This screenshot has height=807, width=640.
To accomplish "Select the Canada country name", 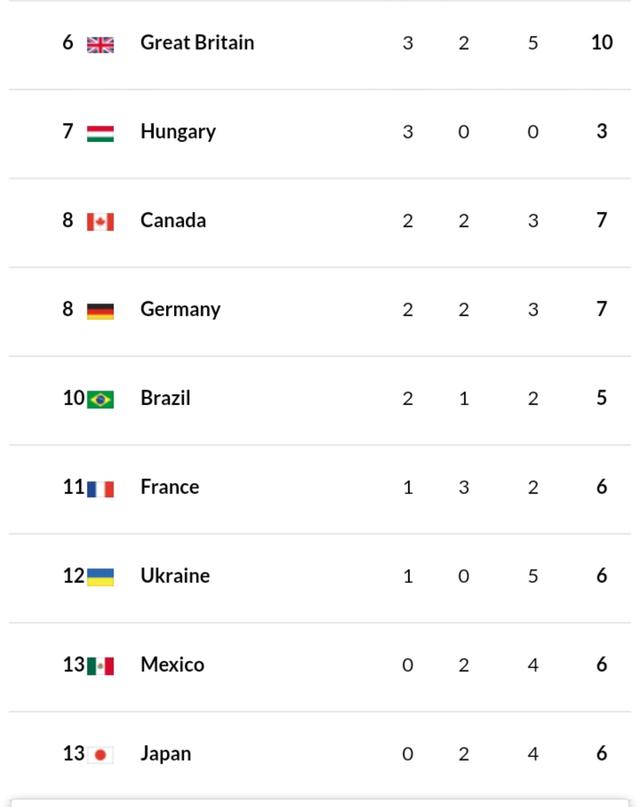I will pyautogui.click(x=173, y=220).
